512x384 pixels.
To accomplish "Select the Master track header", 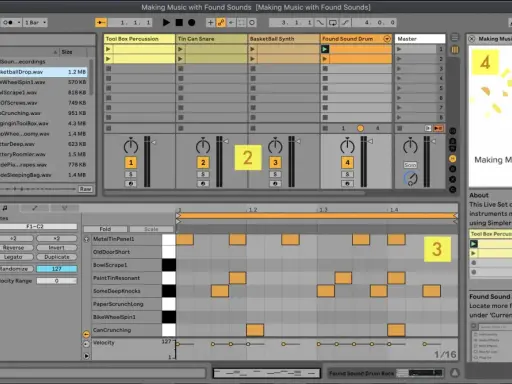I will click(x=420, y=39).
